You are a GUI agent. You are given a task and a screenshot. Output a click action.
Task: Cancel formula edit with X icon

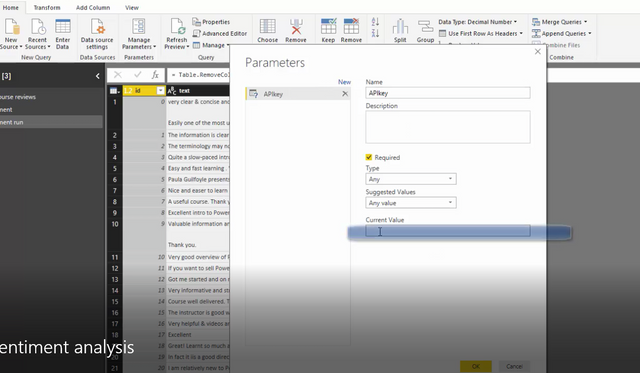coord(118,75)
